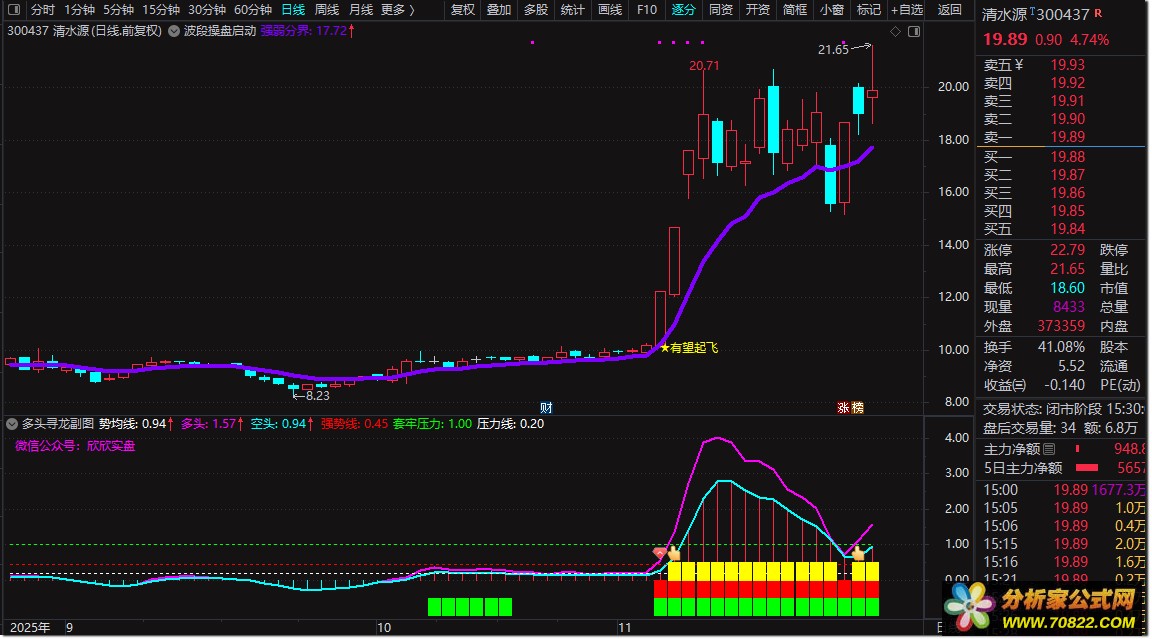Click the 同资 toolbar button
The image size is (1152, 639).
(x=721, y=10)
